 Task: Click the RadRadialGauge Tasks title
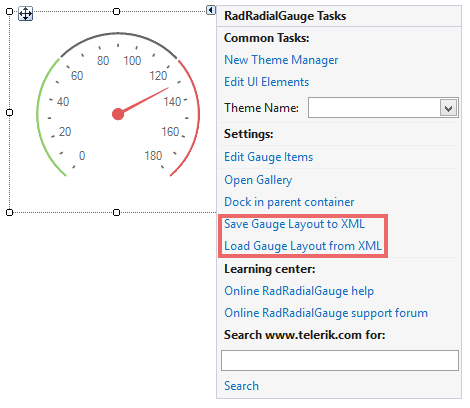[285, 16]
